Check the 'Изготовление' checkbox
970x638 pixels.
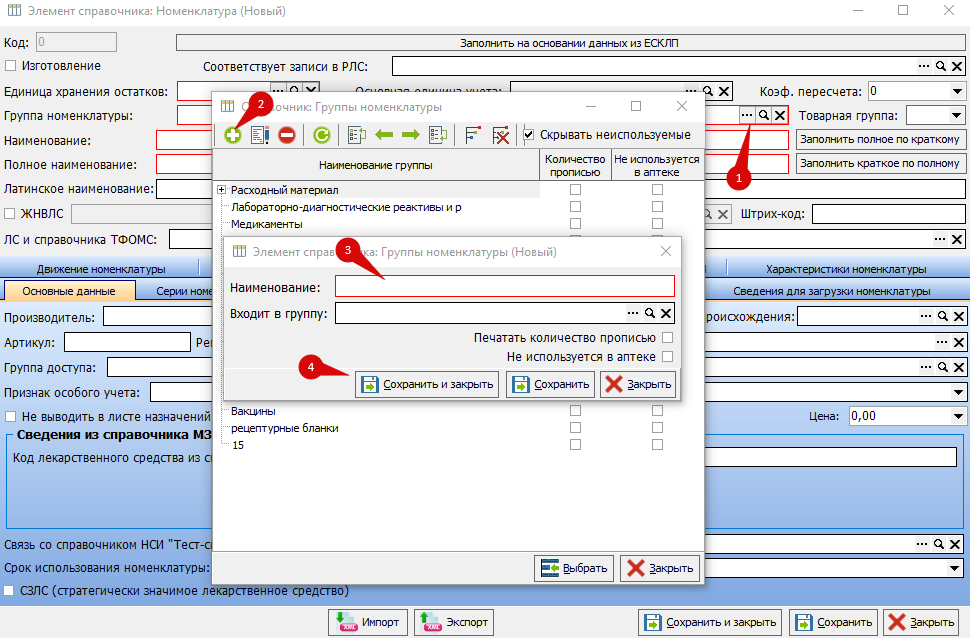(x=11, y=66)
